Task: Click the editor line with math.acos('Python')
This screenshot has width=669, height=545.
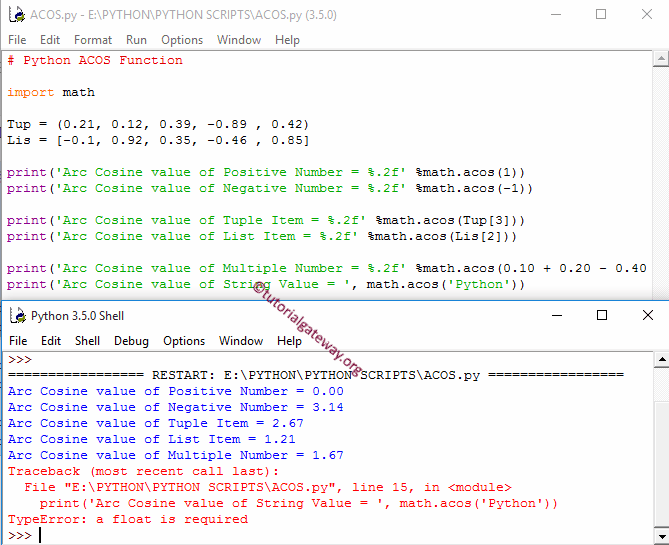Action: tap(266, 284)
